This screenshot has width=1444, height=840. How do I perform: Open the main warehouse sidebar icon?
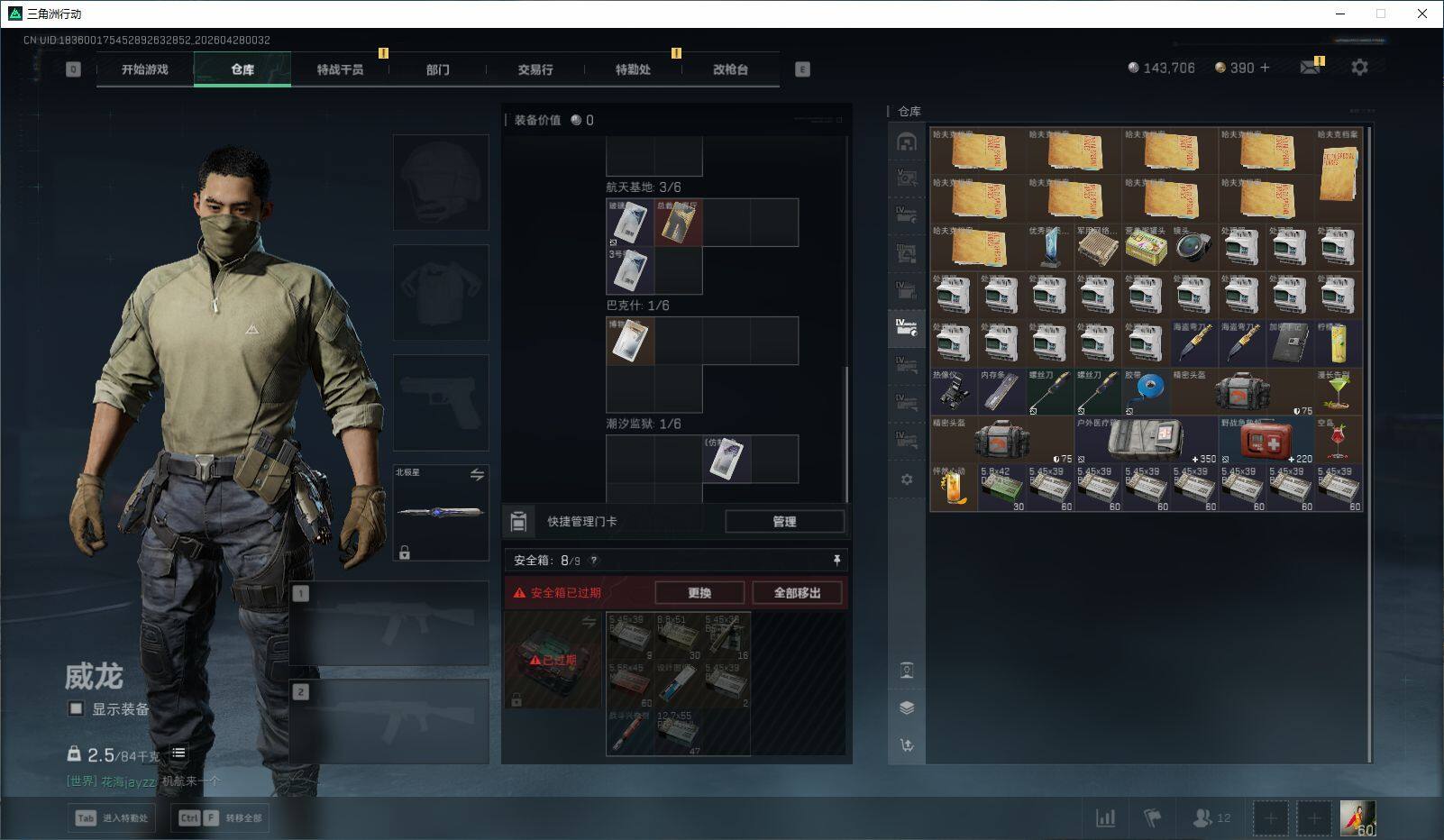[907, 142]
